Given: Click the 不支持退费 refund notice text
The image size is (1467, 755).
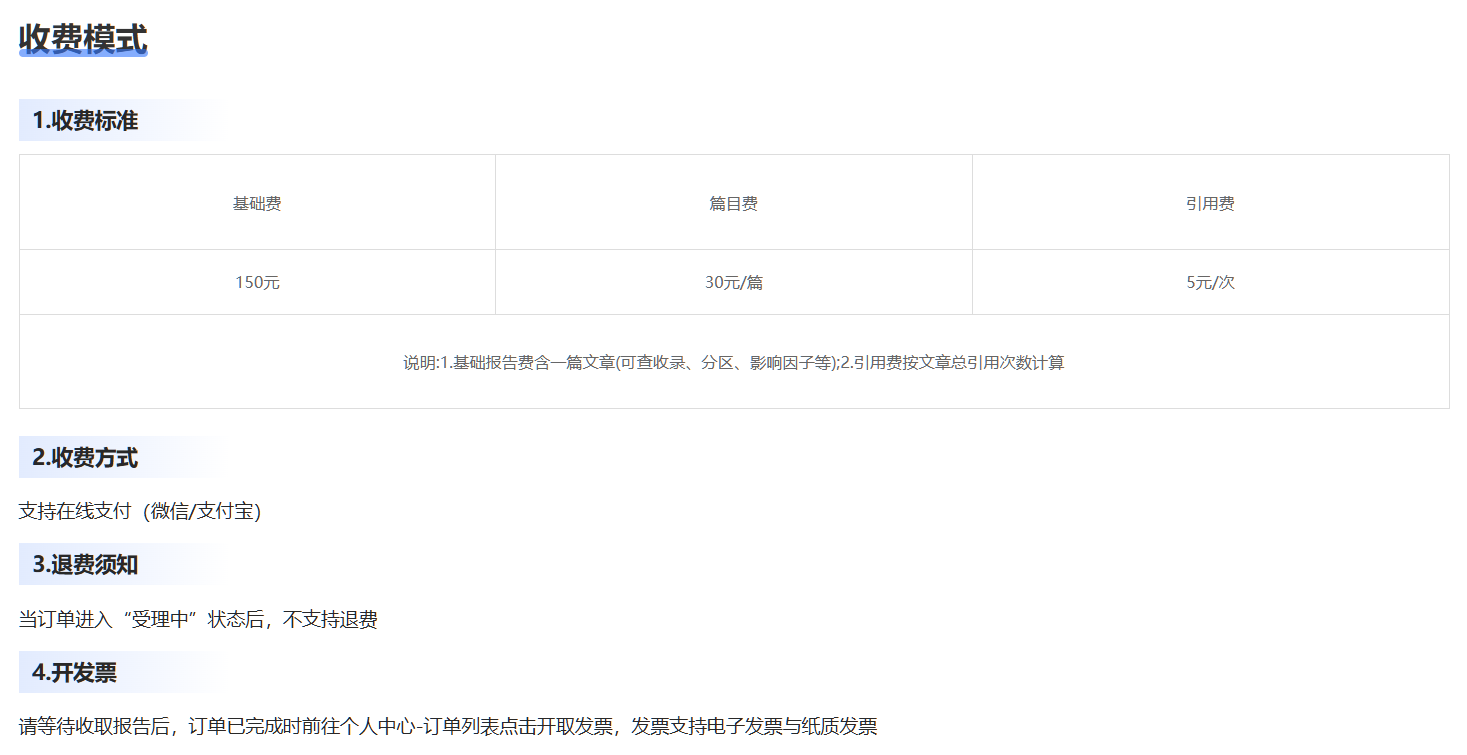Looking at the screenshot, I should 330,620.
